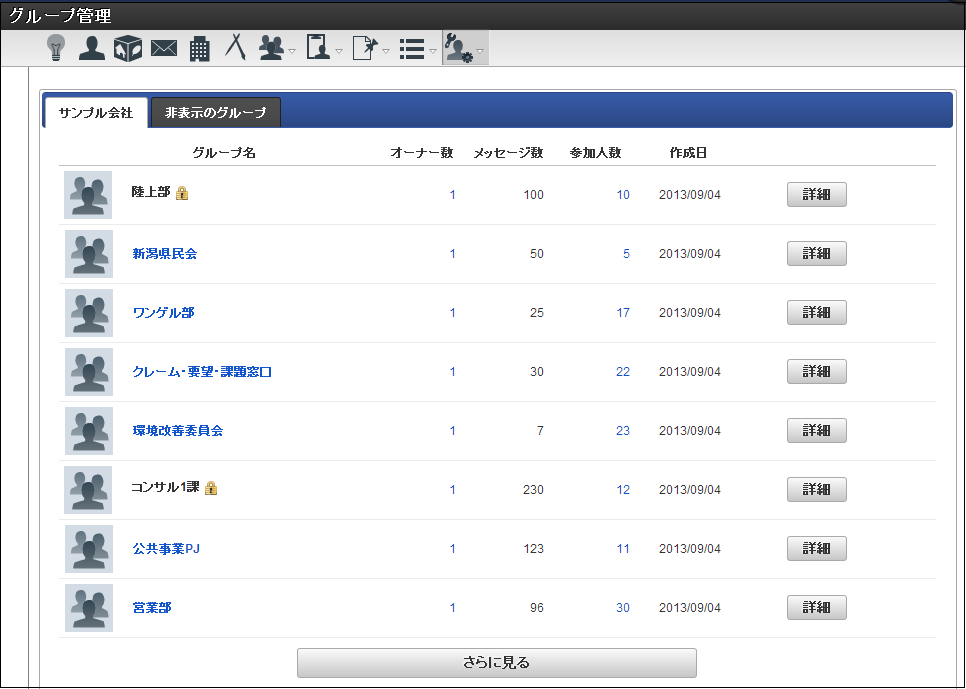This screenshot has height=689, width=966.
Task: Click the group people toolbar icon
Action: click(270, 47)
